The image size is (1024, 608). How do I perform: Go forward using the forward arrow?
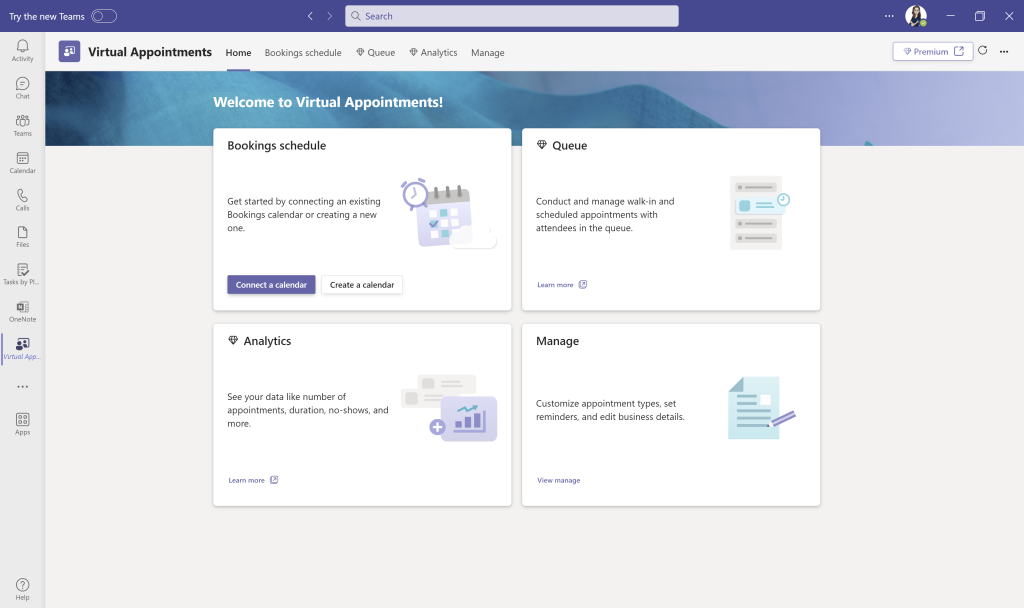pyautogui.click(x=330, y=16)
